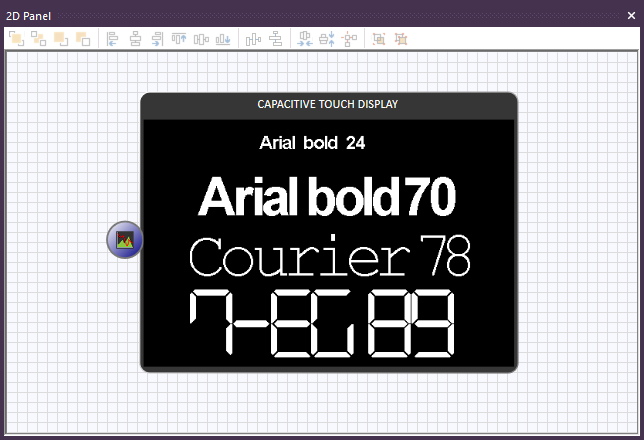Align selected objects to bottom edge
This screenshot has height=440, width=644.
point(223,39)
